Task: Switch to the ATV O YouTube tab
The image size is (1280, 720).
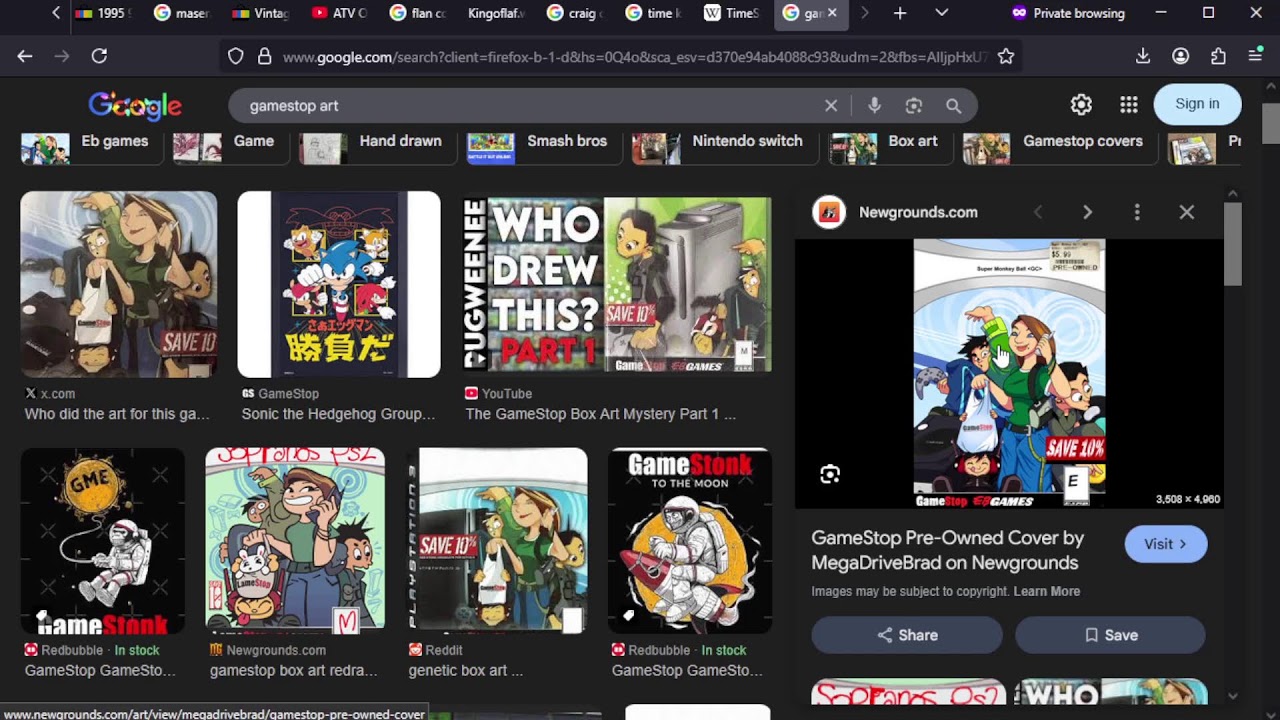Action: point(340,13)
